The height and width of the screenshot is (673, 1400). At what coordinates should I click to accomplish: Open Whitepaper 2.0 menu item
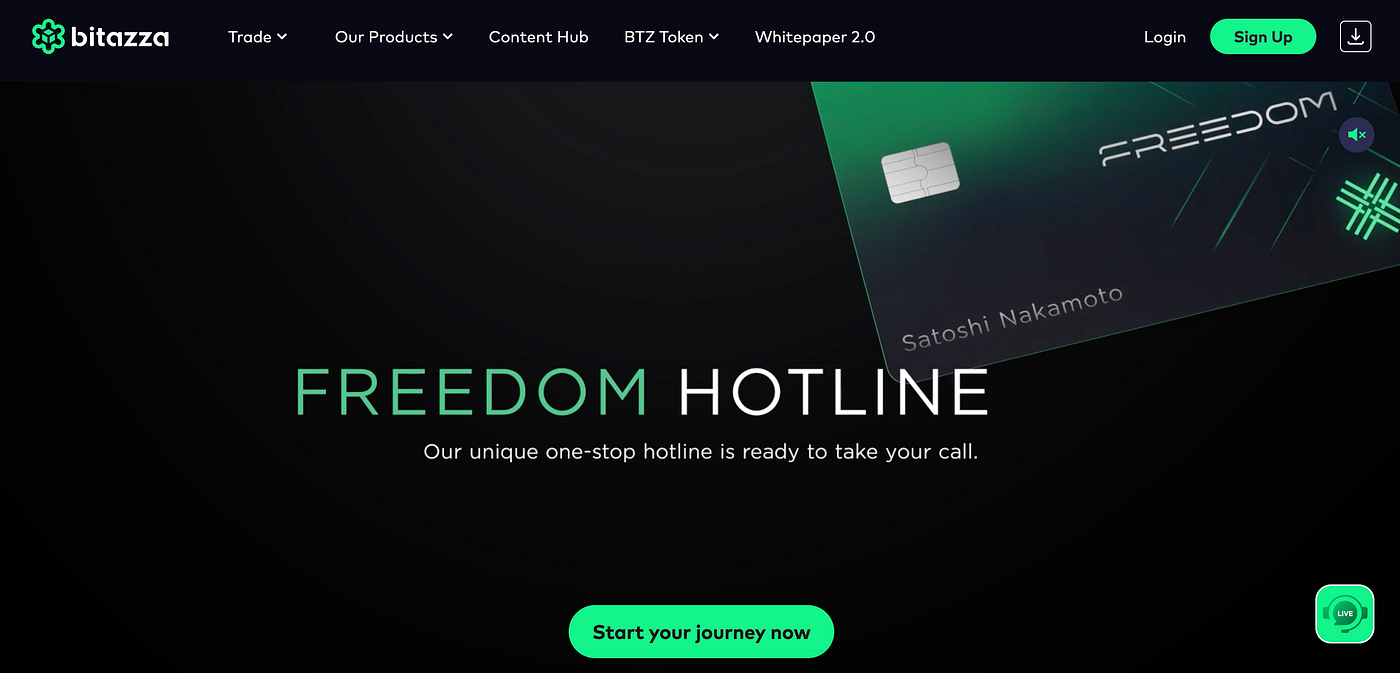tap(815, 37)
